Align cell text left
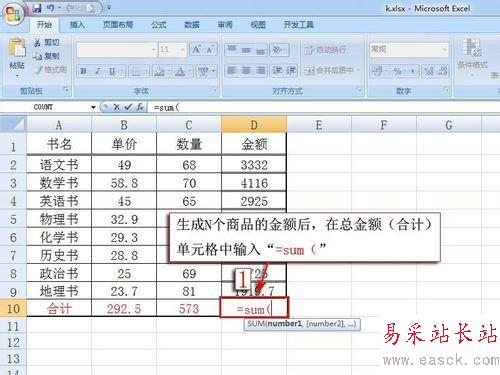 (232, 71)
